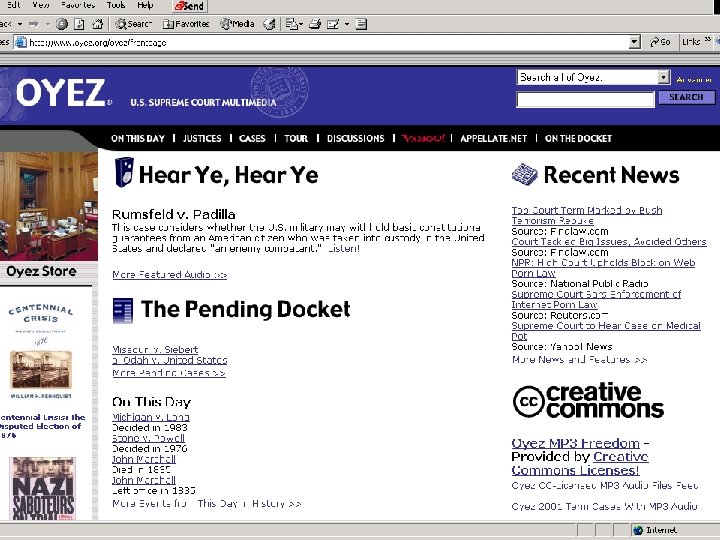The height and width of the screenshot is (540, 720).
Task: Click the address bar URL field
Action: tap(326, 43)
